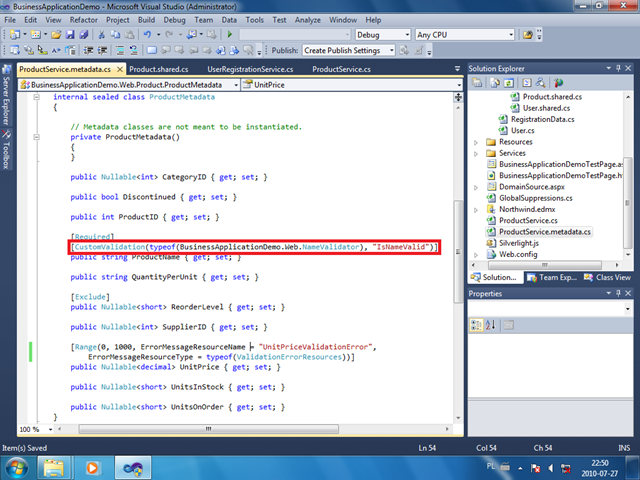
Task: Click the code editor vertical scrollbar thumb
Action: (458, 251)
